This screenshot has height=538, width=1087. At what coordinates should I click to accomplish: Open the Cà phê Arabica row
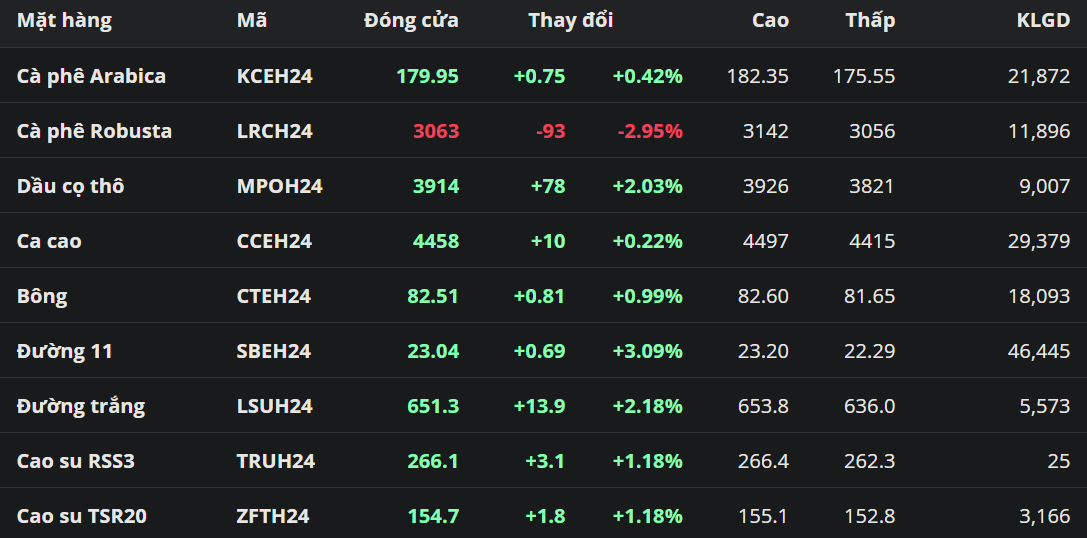tap(91, 76)
